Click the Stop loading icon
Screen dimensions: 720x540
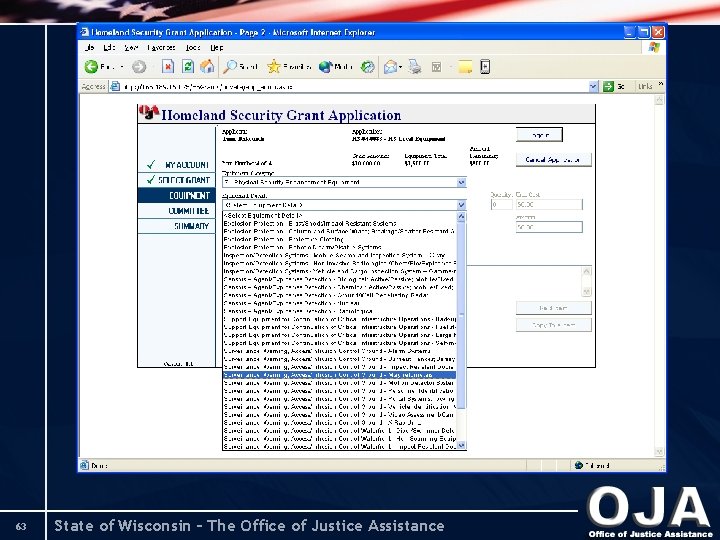click(x=168, y=67)
